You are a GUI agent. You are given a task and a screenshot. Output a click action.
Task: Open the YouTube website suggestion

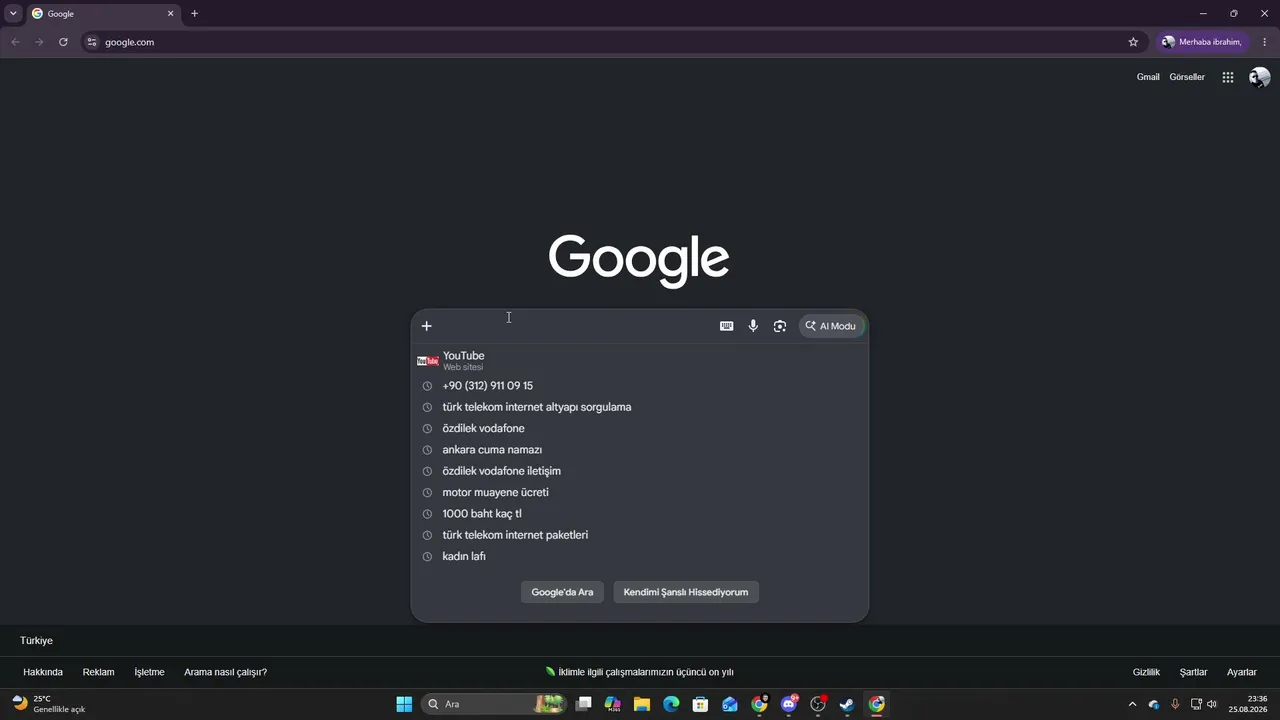[x=640, y=361]
